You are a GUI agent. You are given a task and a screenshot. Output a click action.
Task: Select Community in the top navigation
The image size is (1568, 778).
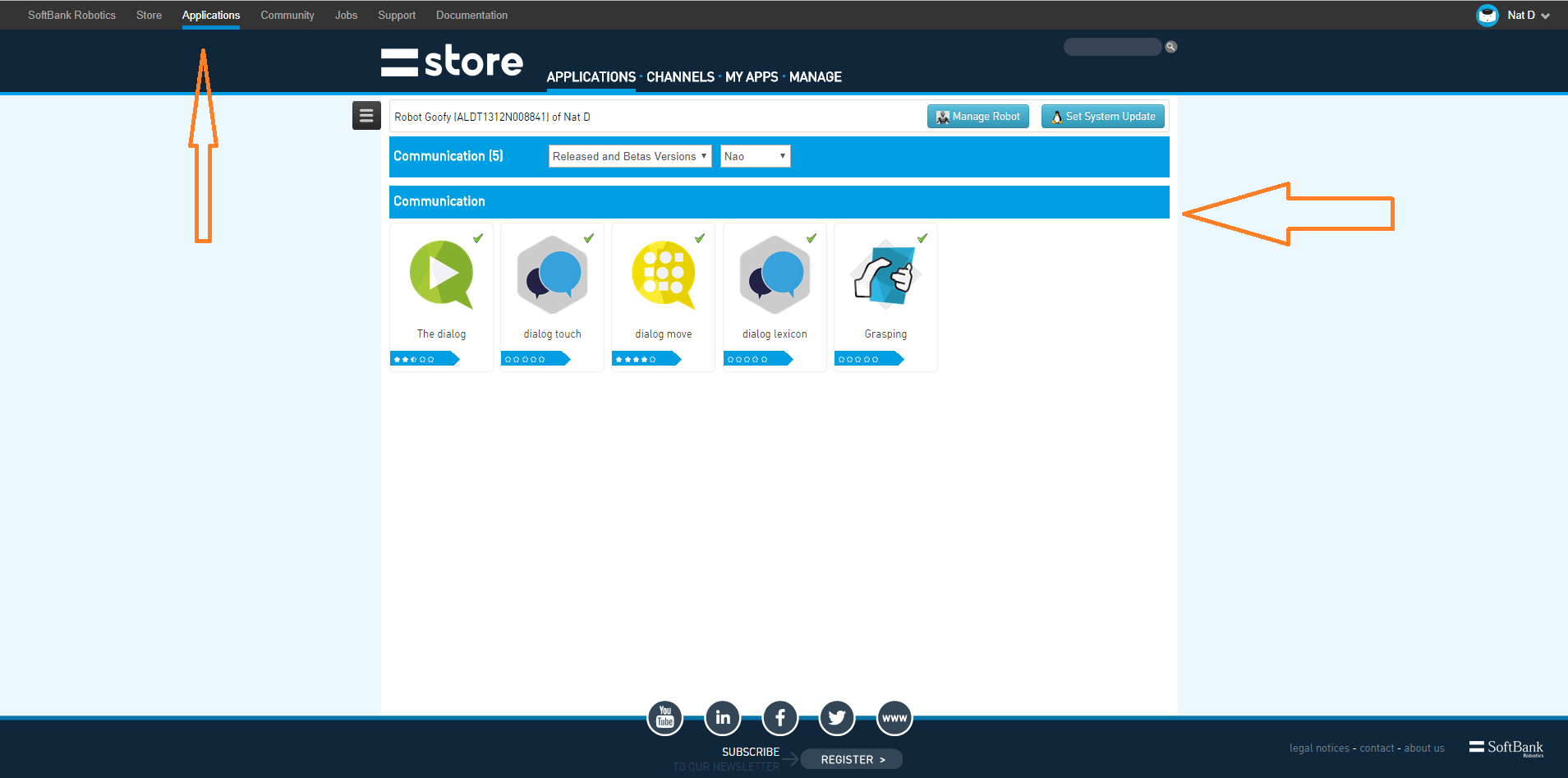287,15
